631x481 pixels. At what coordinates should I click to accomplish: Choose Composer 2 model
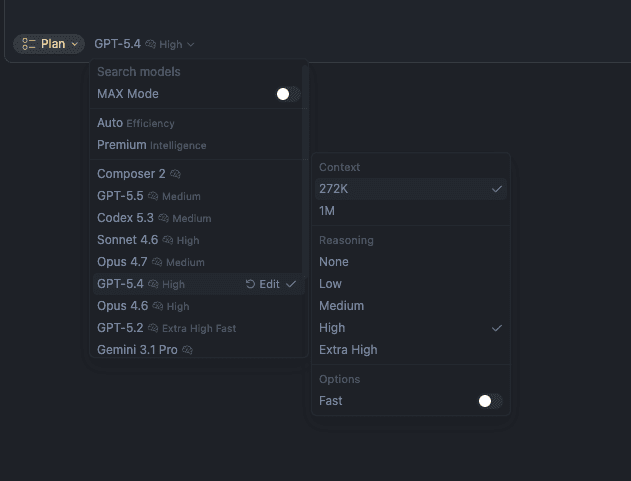198,174
